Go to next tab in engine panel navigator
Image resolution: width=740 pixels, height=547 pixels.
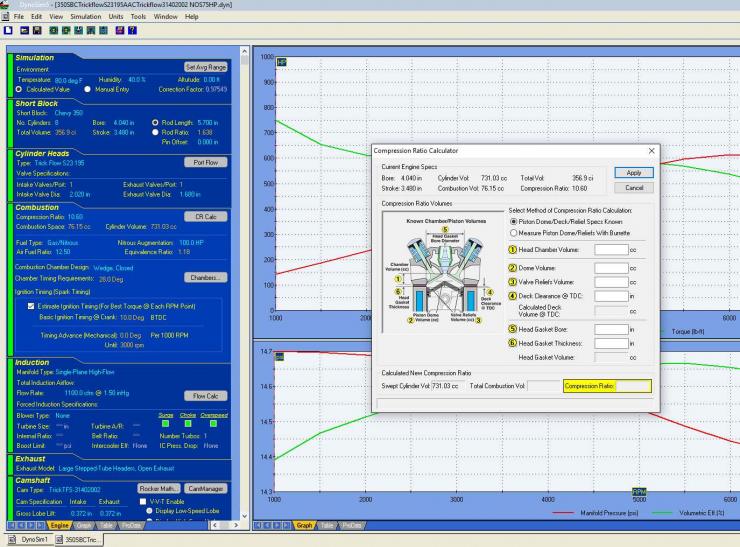coord(31,525)
